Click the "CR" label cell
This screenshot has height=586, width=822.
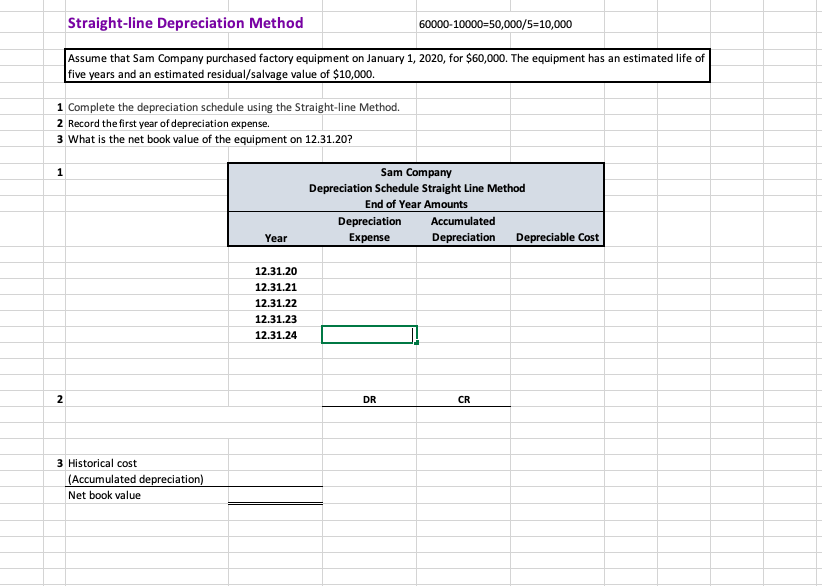click(x=463, y=399)
